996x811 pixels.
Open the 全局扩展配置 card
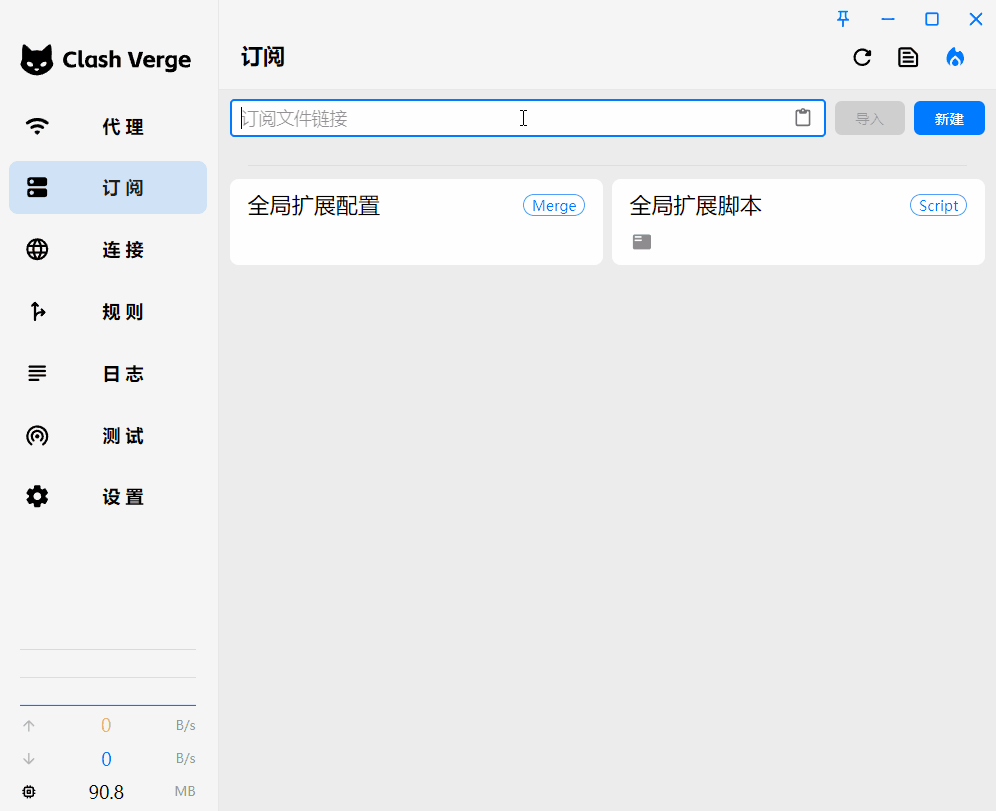click(x=416, y=222)
